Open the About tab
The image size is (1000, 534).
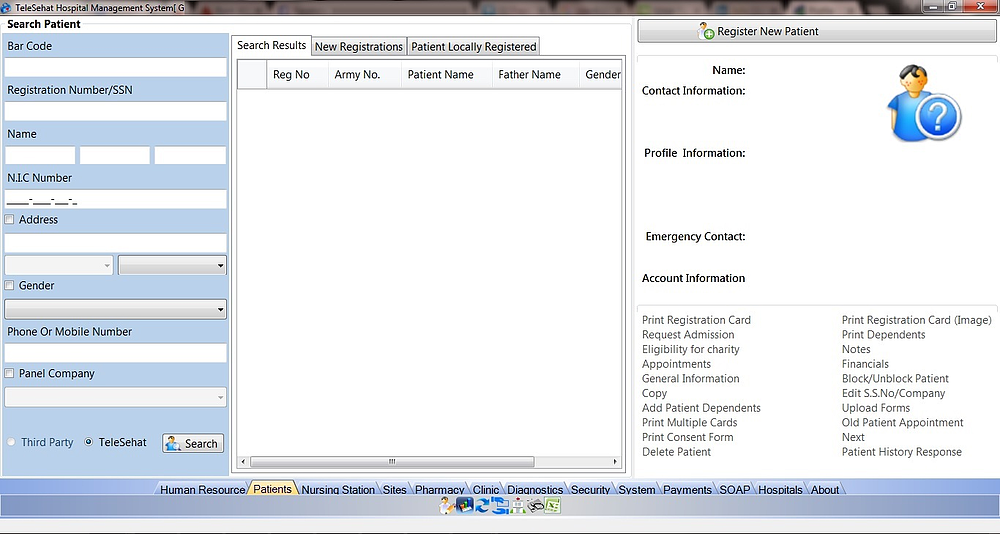point(825,489)
